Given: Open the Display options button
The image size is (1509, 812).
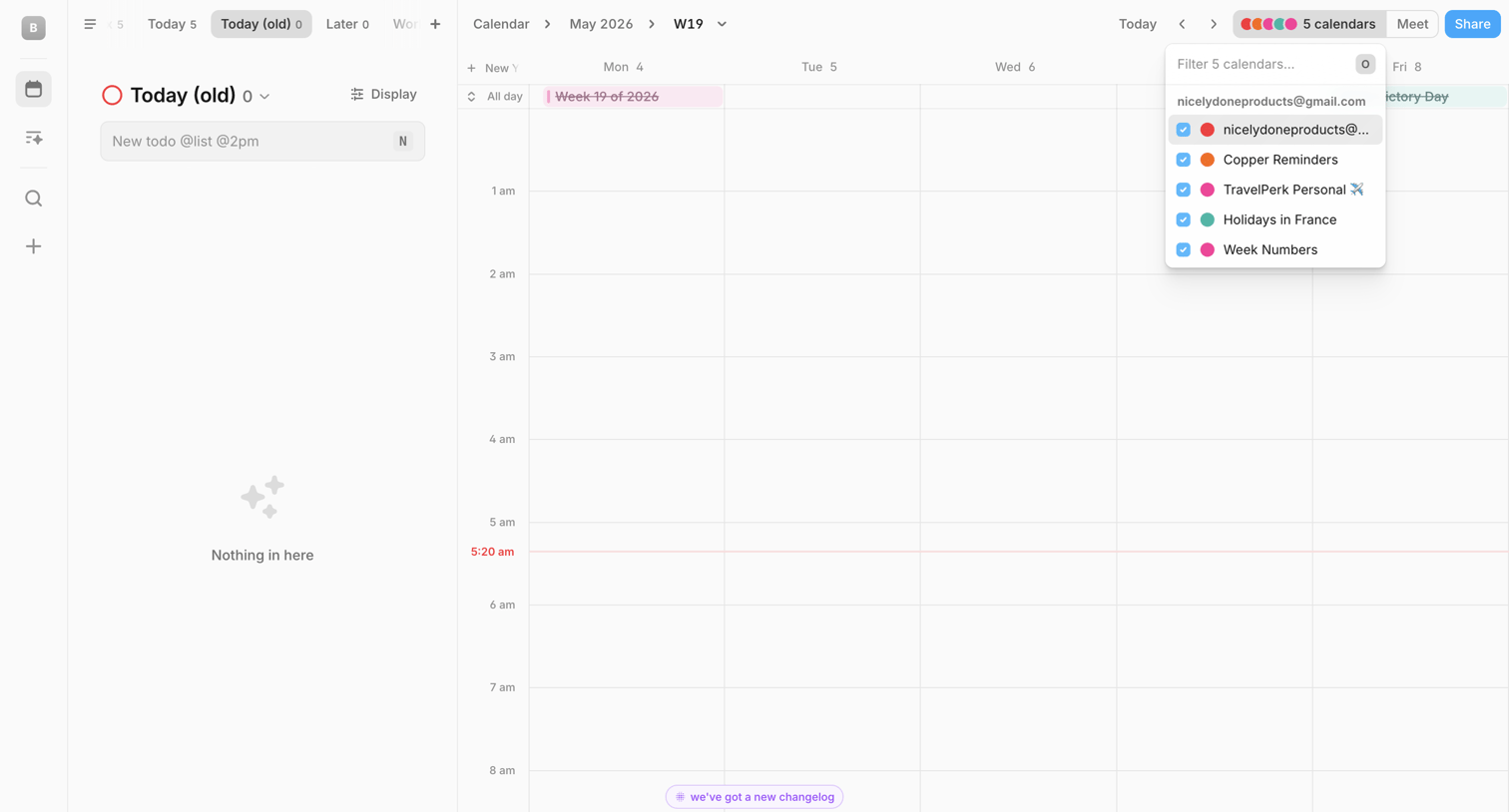Looking at the screenshot, I should pos(383,94).
